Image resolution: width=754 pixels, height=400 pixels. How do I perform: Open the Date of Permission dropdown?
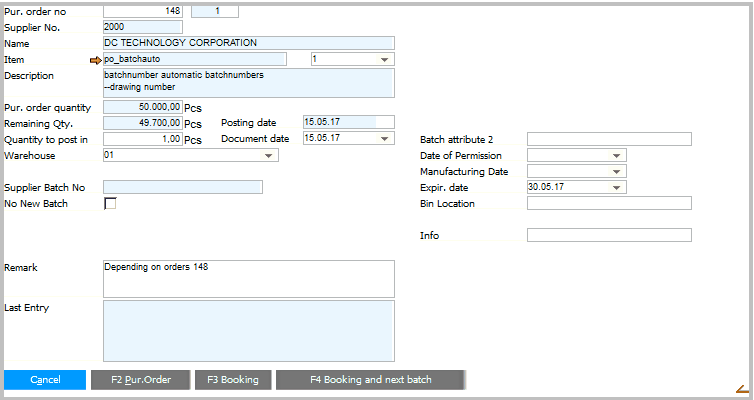coord(618,156)
